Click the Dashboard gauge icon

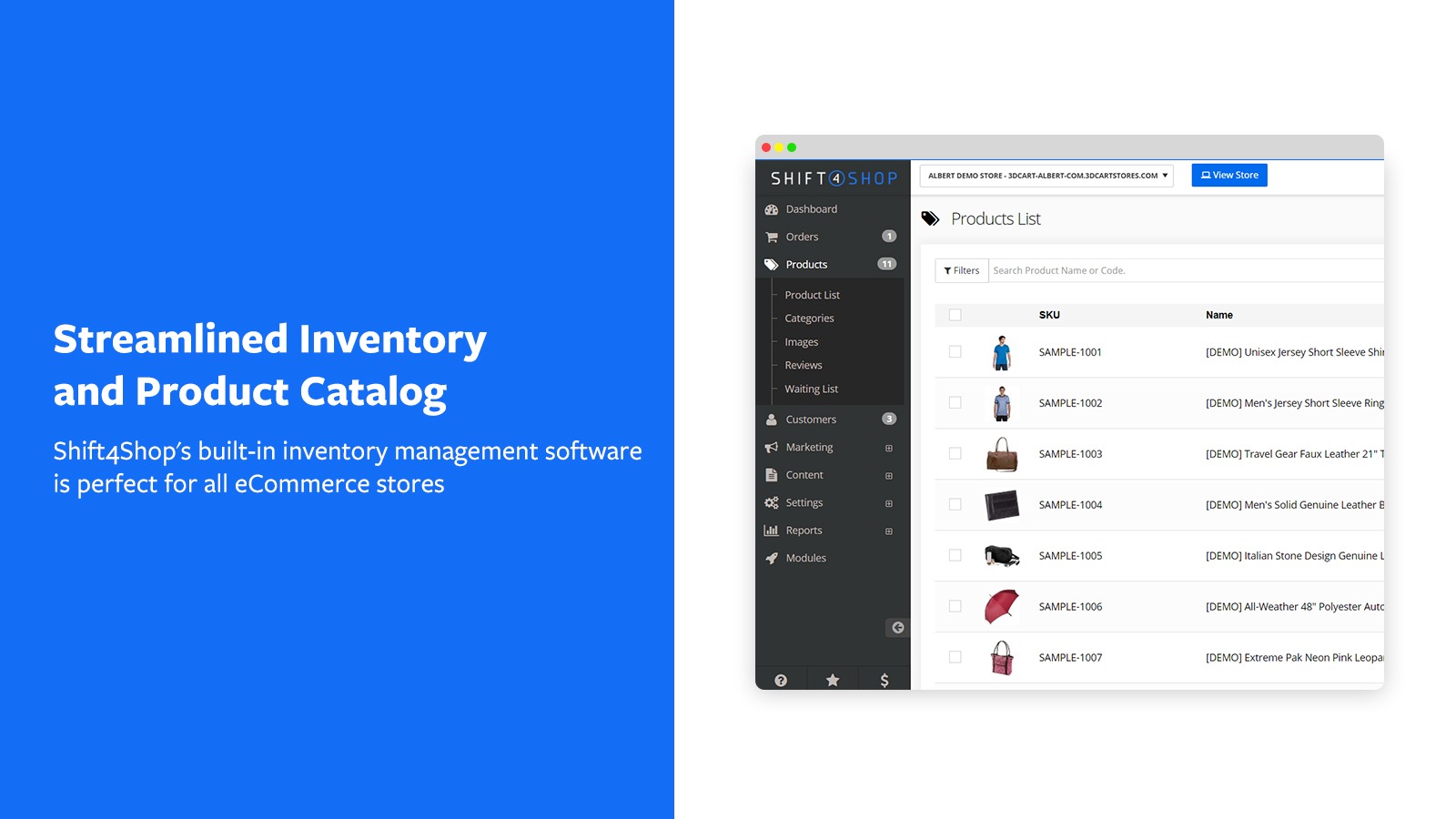point(772,209)
